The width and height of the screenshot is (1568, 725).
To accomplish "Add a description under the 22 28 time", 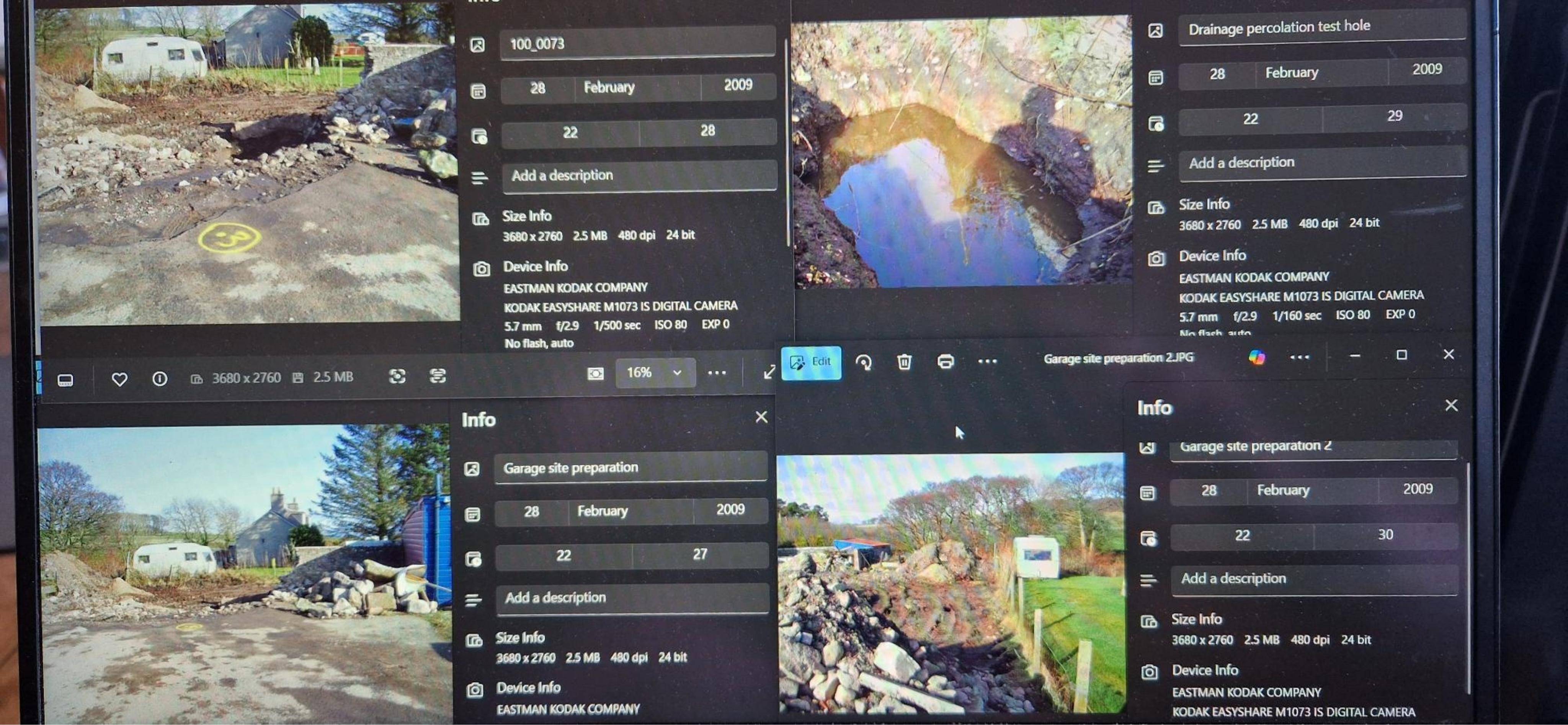I will click(639, 176).
